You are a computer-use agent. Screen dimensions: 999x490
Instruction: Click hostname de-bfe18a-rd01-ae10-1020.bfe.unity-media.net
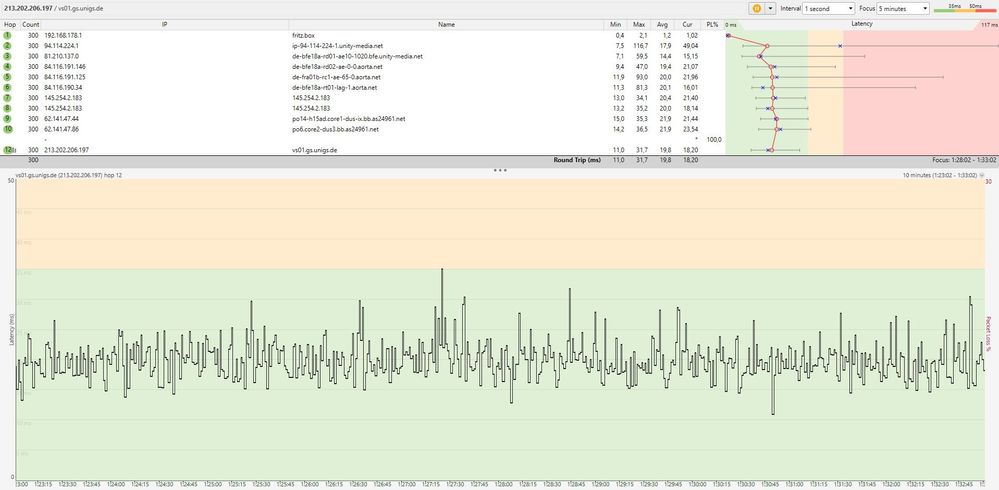pyautogui.click(x=357, y=56)
